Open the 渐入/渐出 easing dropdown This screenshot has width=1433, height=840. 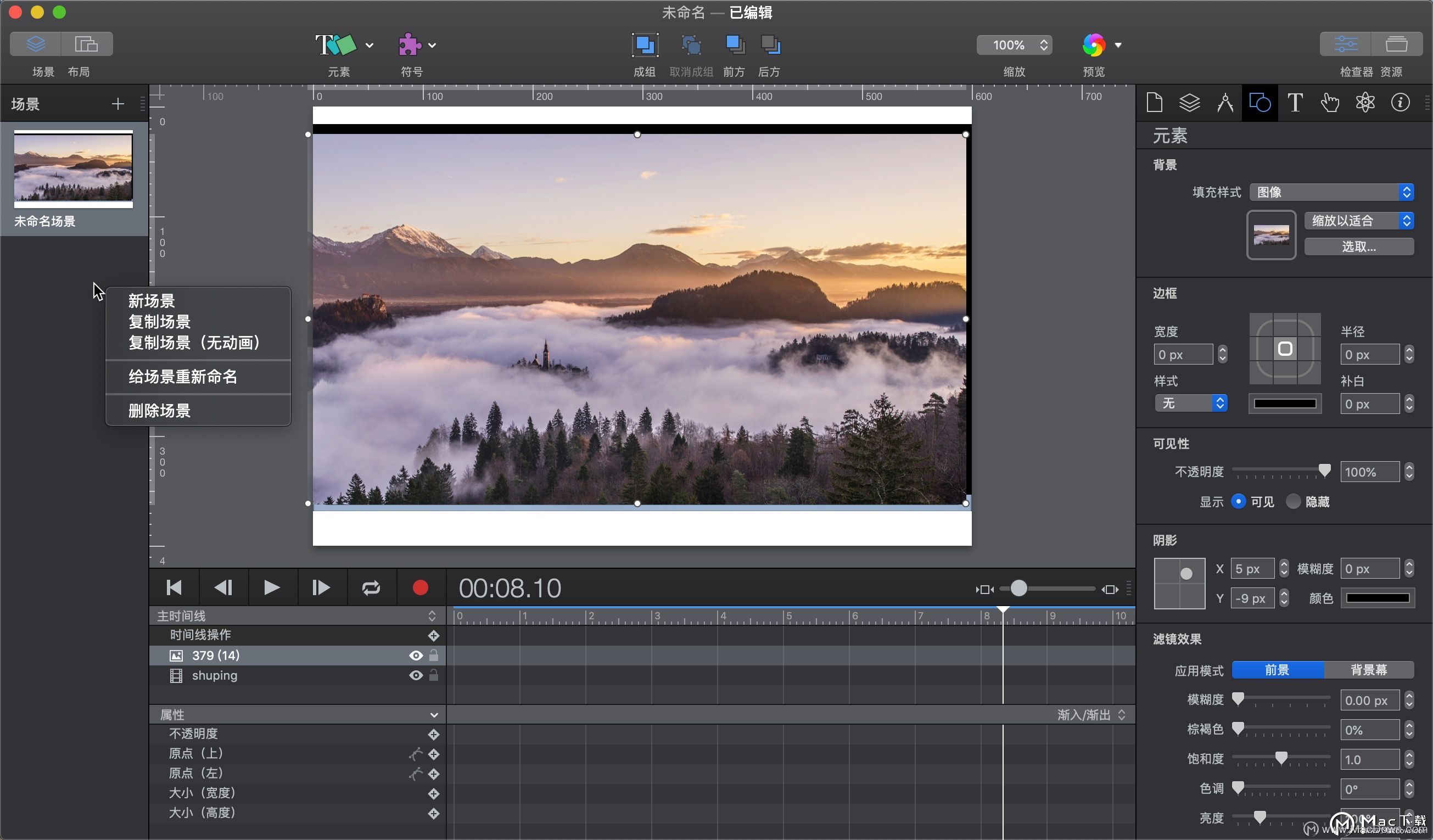[x=1091, y=715]
